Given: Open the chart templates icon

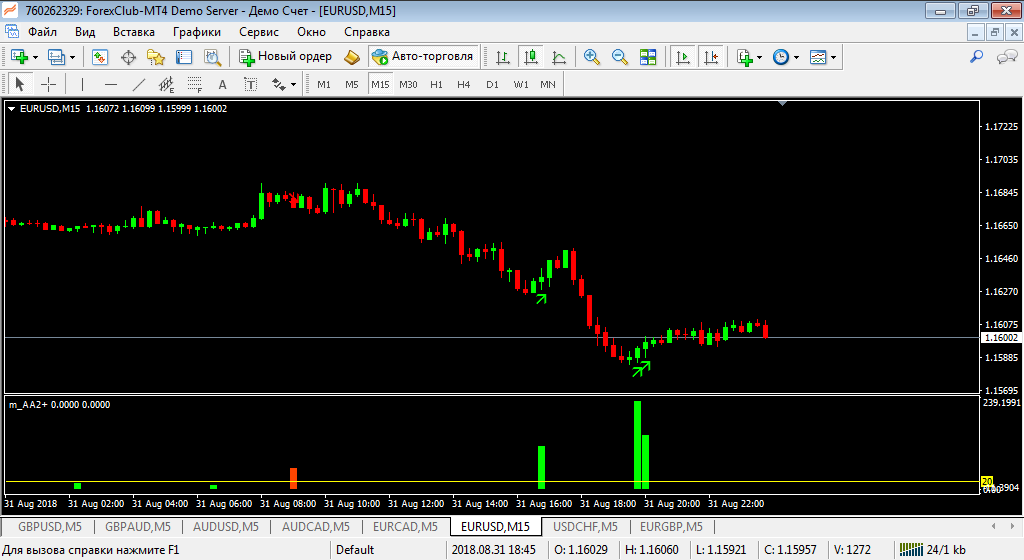Looking at the screenshot, I should (x=818, y=57).
